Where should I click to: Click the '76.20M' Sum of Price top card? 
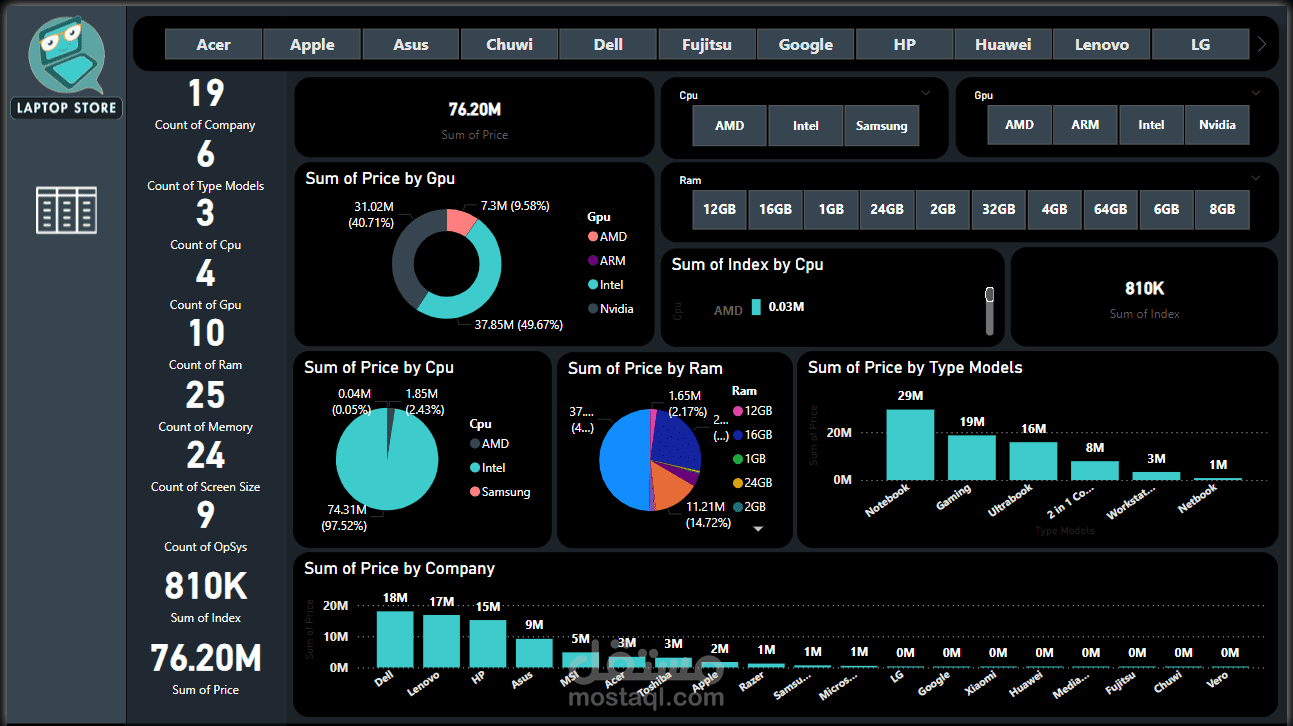475,118
